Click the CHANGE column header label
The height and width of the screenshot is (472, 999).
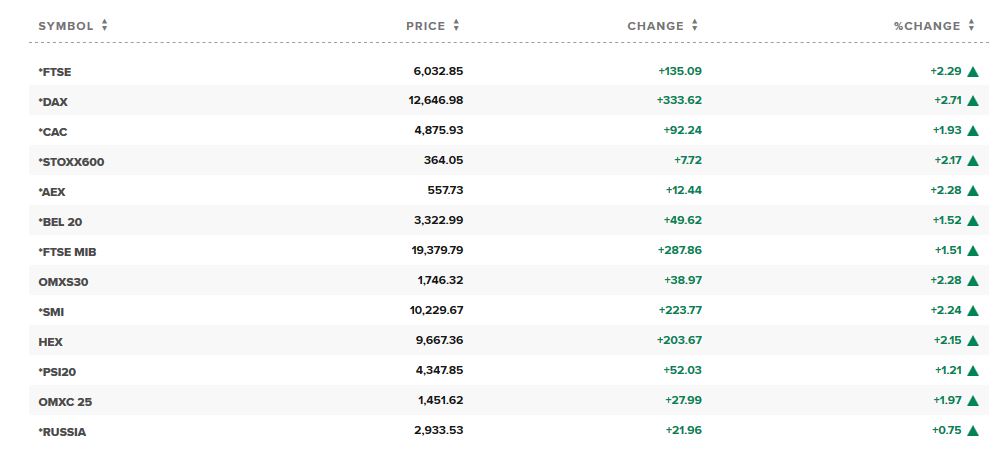656,26
